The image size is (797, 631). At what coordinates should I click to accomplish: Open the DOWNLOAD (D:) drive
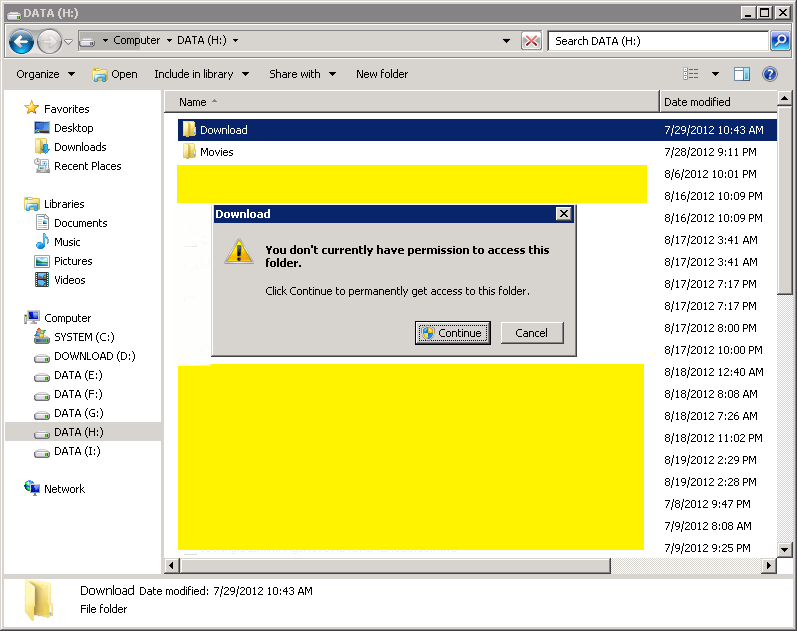(85, 356)
